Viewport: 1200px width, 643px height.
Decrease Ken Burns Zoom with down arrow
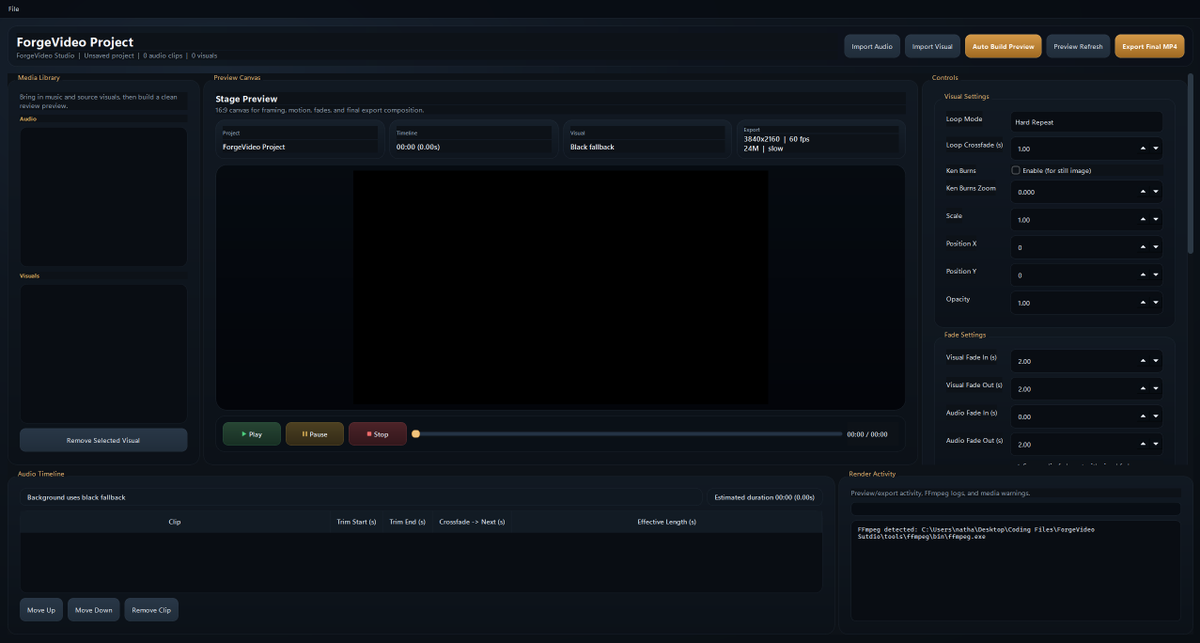1156,192
